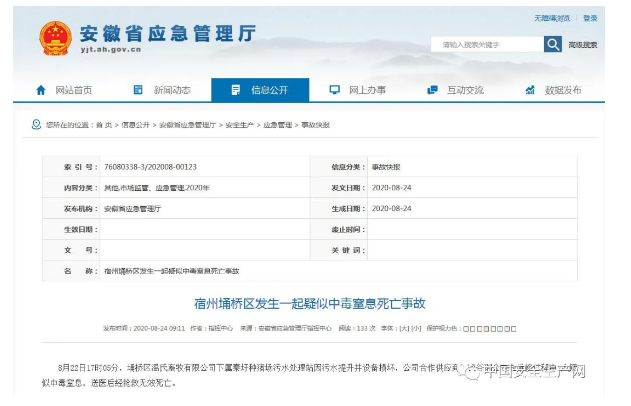631x406 pixels.
Task: Click the document icon beside 信息公开
Action: [235, 90]
